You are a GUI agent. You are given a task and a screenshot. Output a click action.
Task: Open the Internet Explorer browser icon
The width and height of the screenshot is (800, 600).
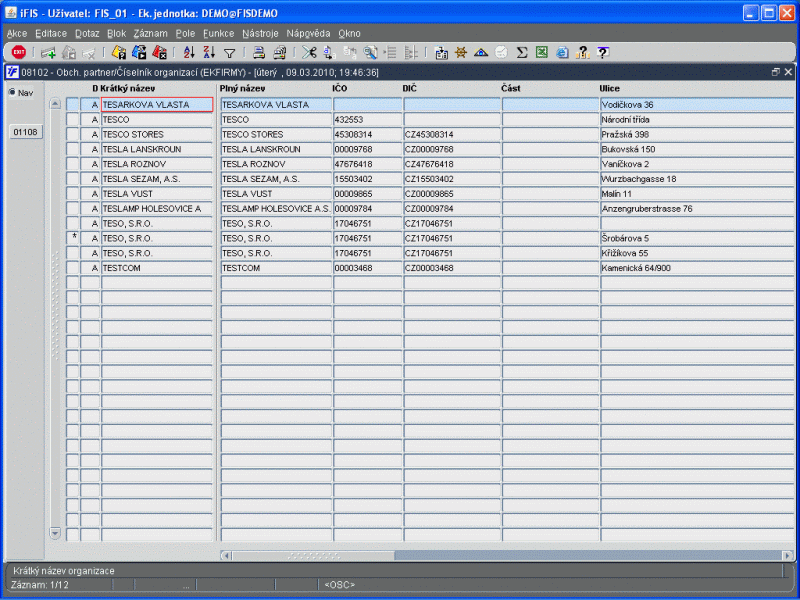[x=562, y=53]
